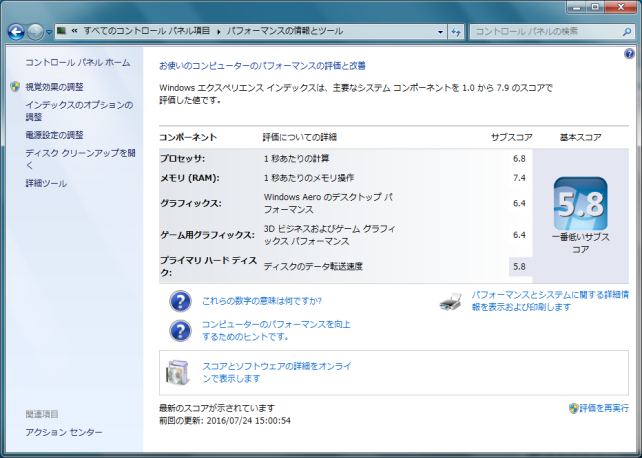The height and width of the screenshot is (458, 642).
Task: Open これらの数字の意味は何ですか? link
Action: [262, 301]
